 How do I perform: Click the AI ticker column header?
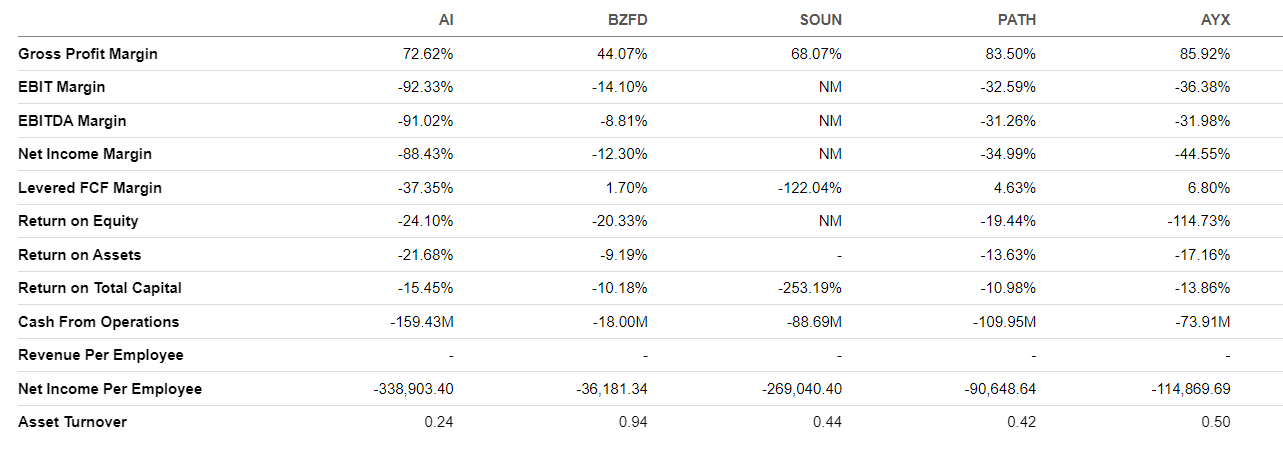click(446, 20)
